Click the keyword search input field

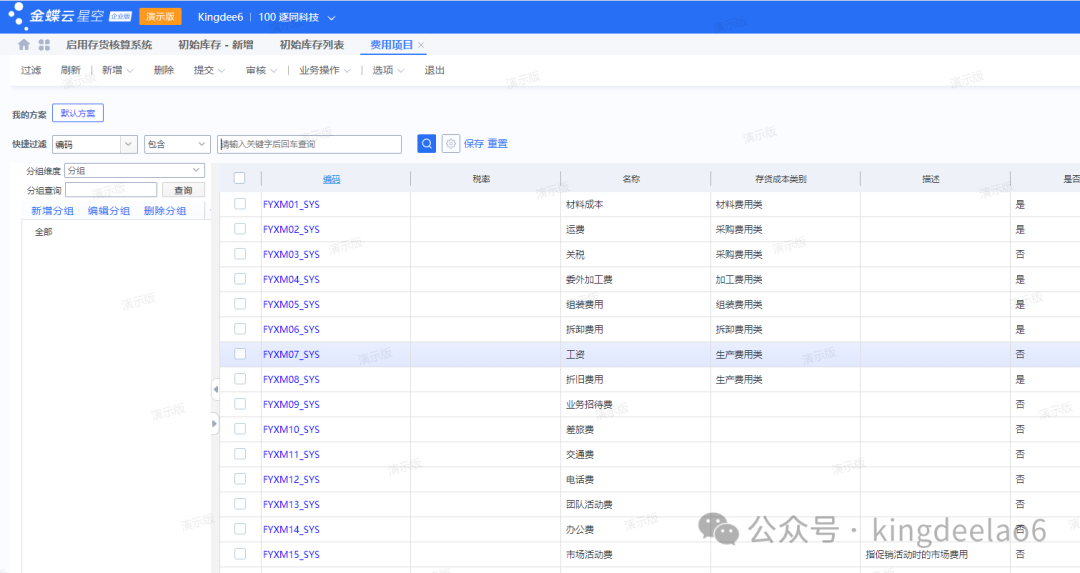[309, 144]
